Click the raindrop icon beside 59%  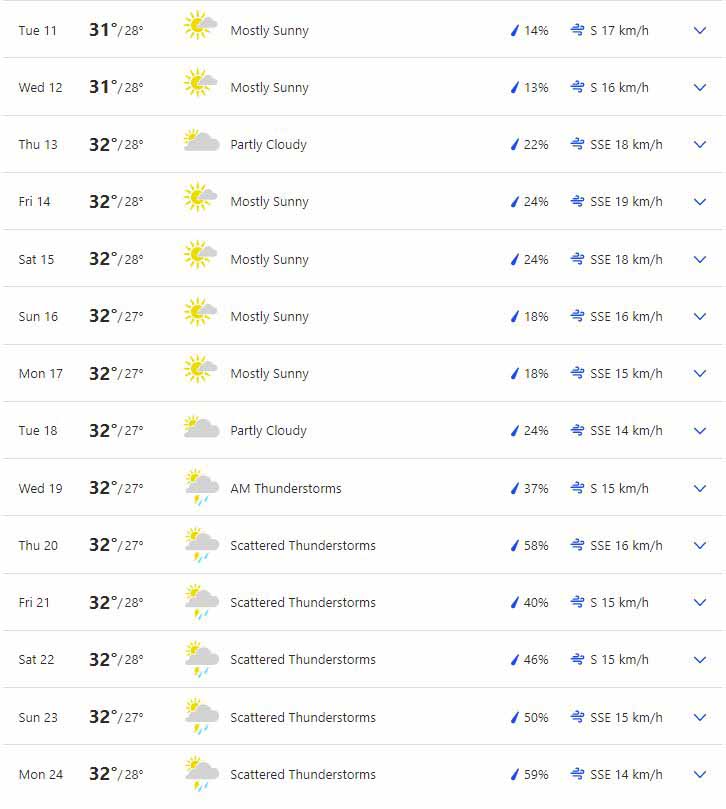pos(514,774)
